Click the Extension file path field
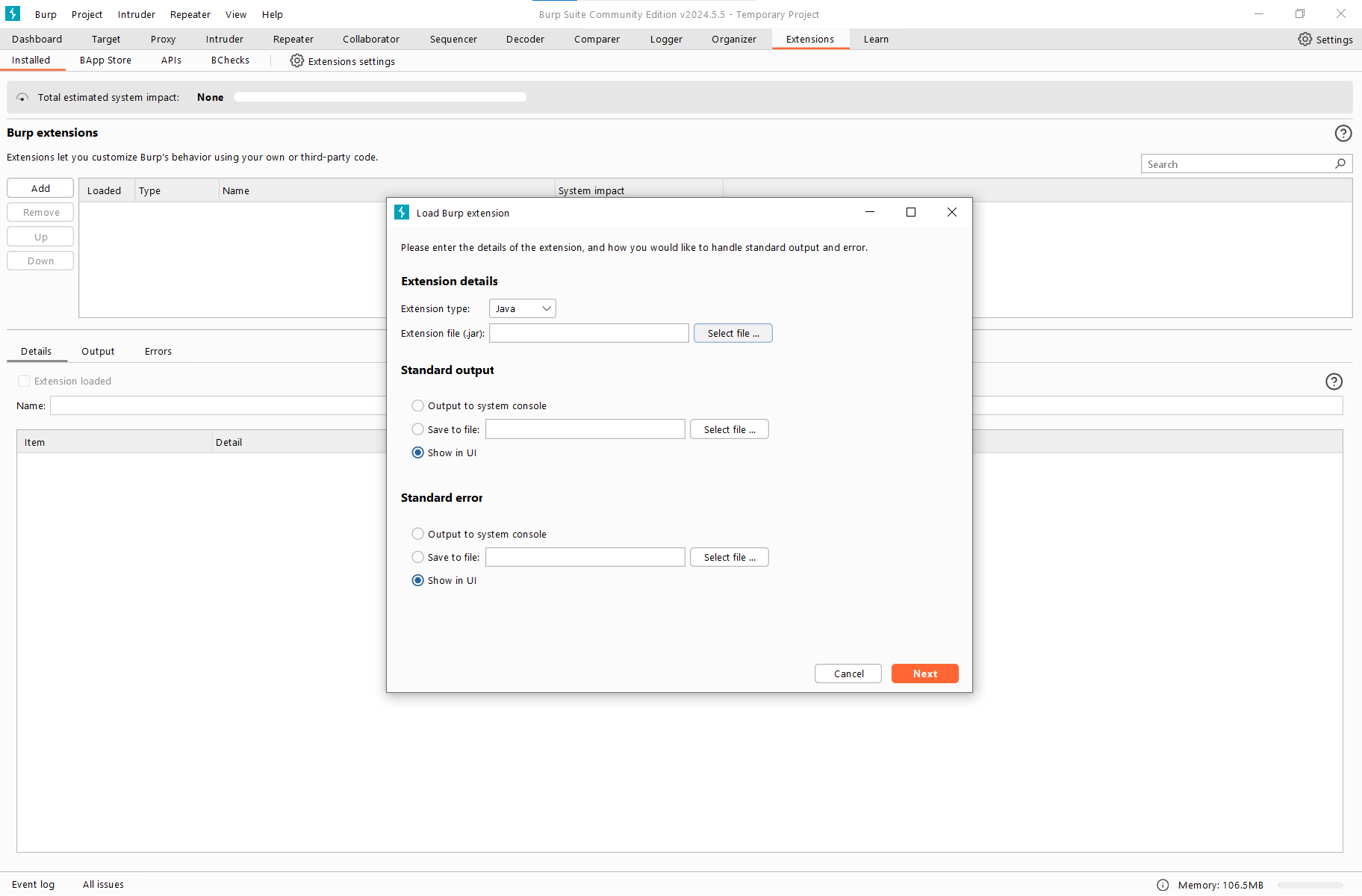1362x896 pixels. coord(588,334)
